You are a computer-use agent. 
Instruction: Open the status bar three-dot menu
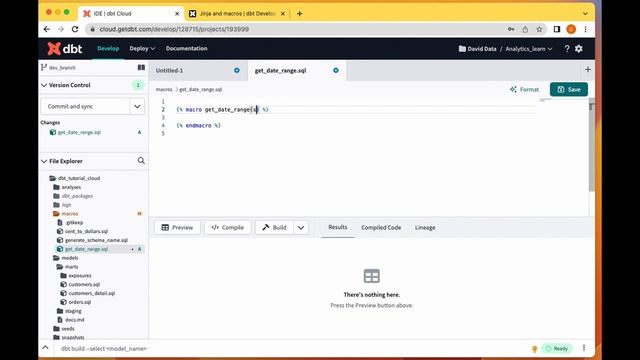point(584,348)
